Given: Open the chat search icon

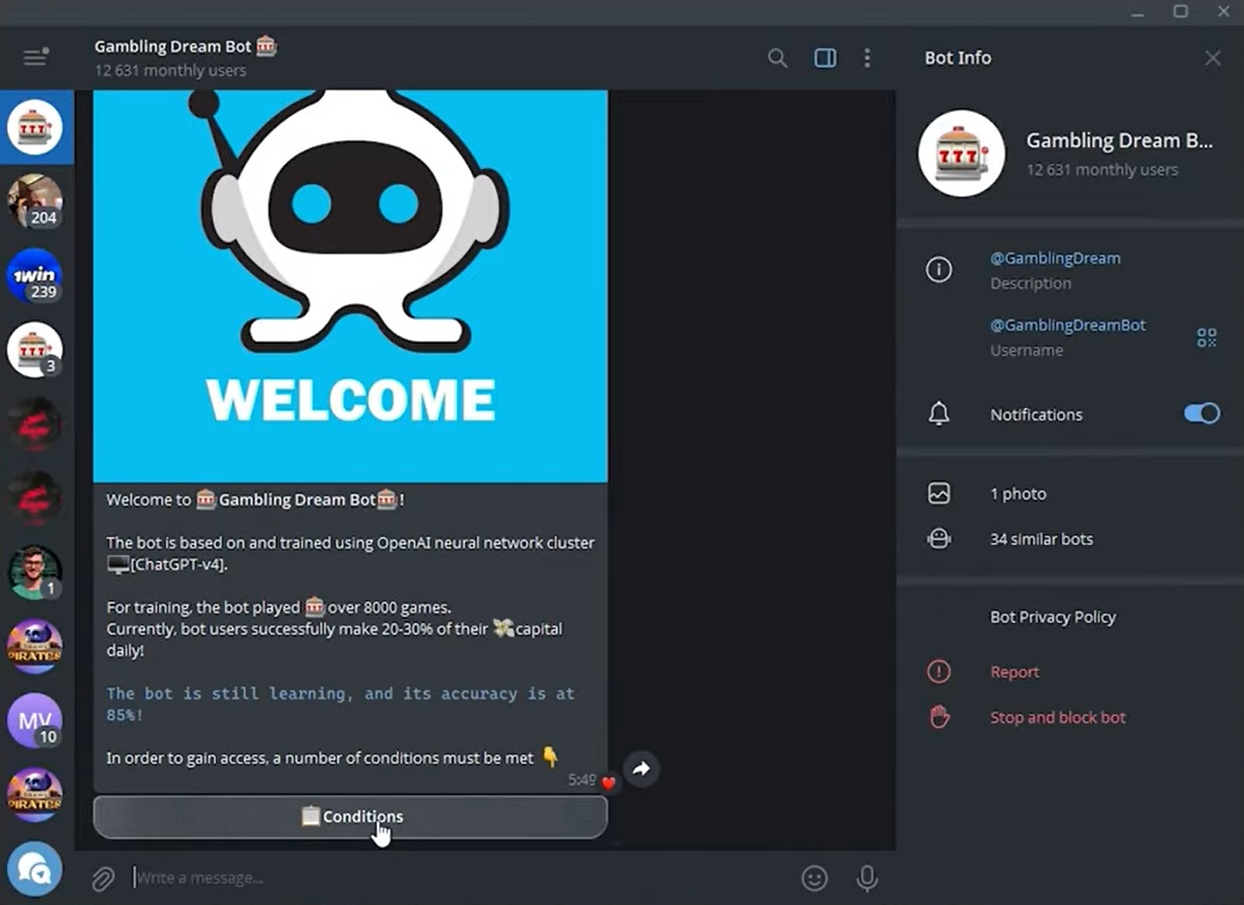Looking at the screenshot, I should tap(777, 58).
